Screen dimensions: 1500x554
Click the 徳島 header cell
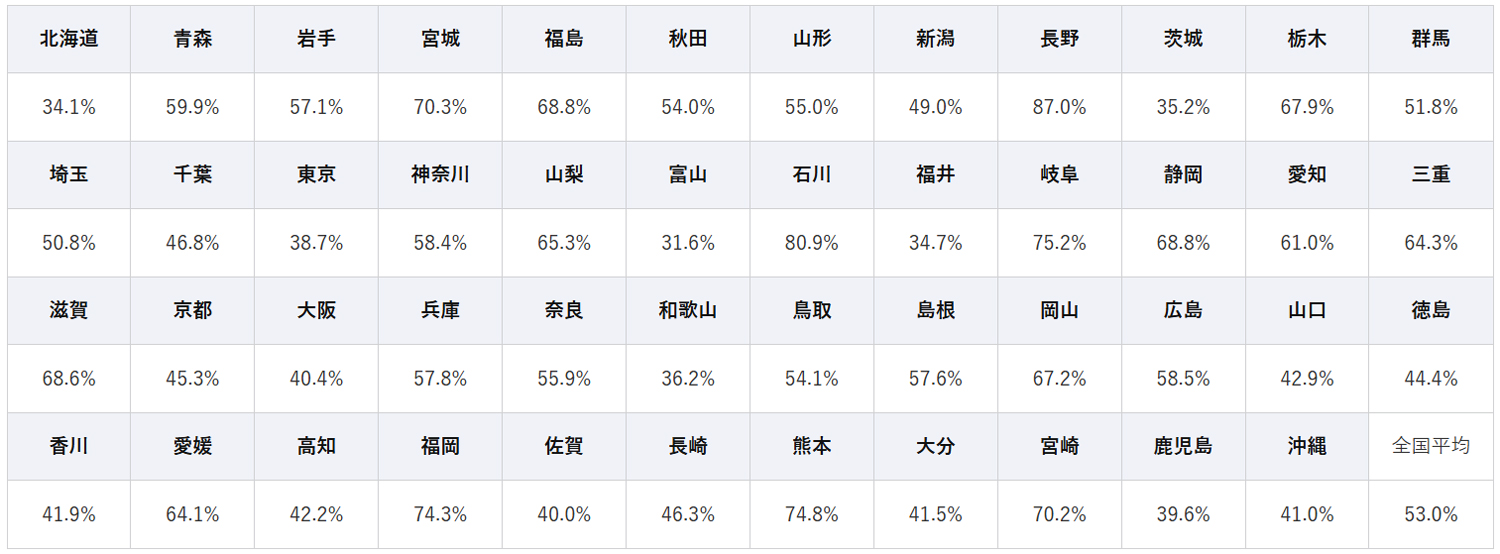[x=1431, y=311]
